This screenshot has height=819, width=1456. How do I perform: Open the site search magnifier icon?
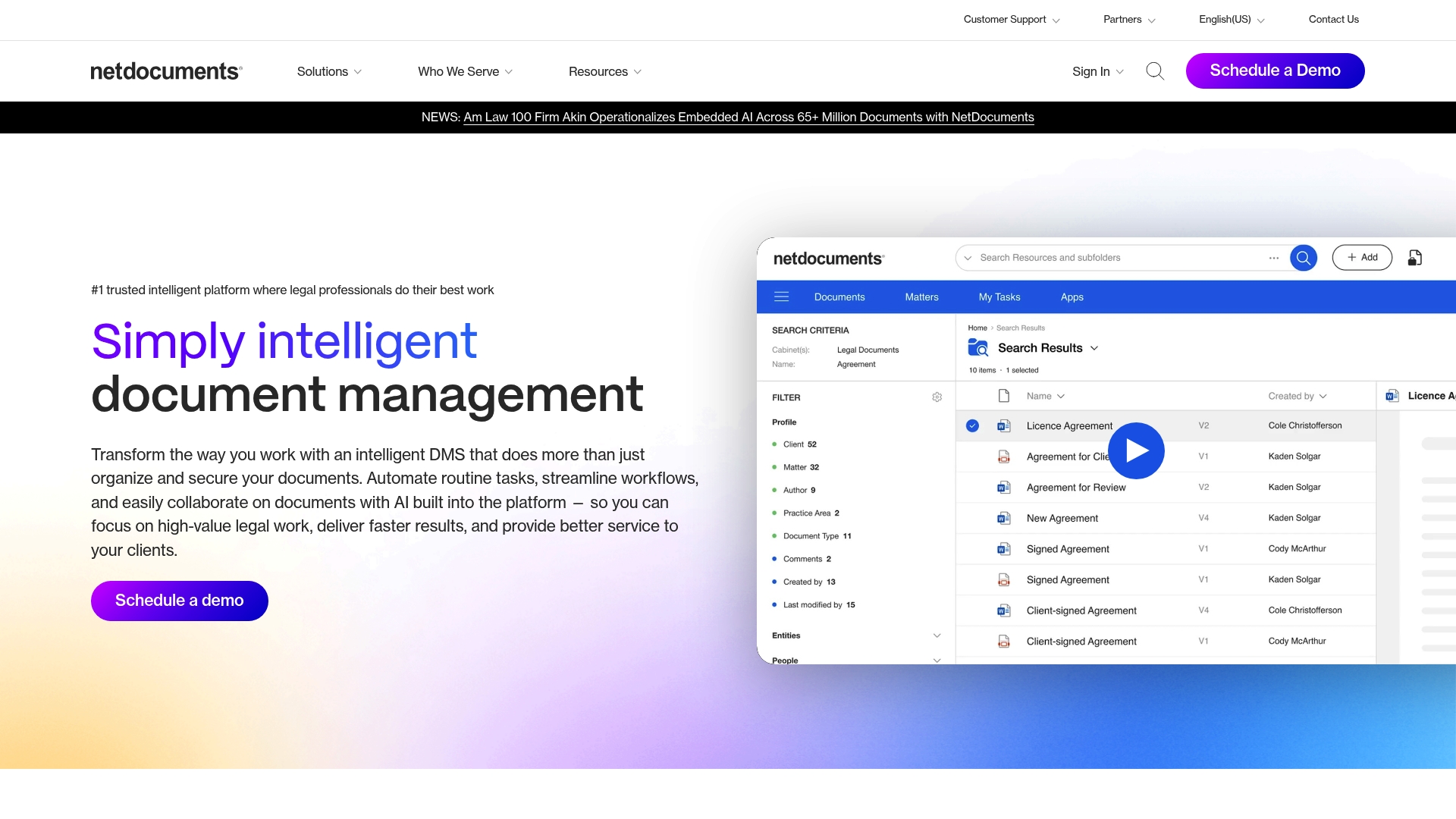pyautogui.click(x=1155, y=71)
